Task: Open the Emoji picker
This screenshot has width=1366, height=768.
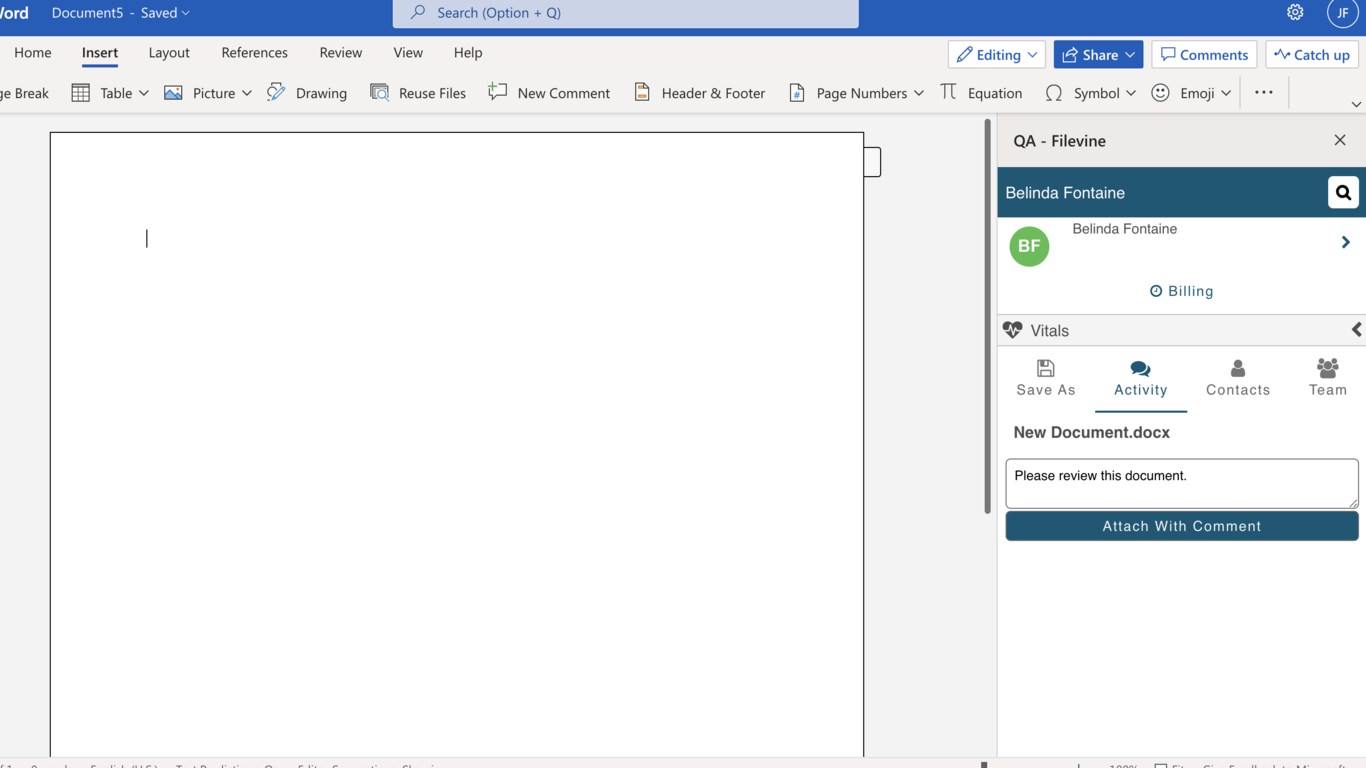Action: pyautogui.click(x=1183, y=93)
